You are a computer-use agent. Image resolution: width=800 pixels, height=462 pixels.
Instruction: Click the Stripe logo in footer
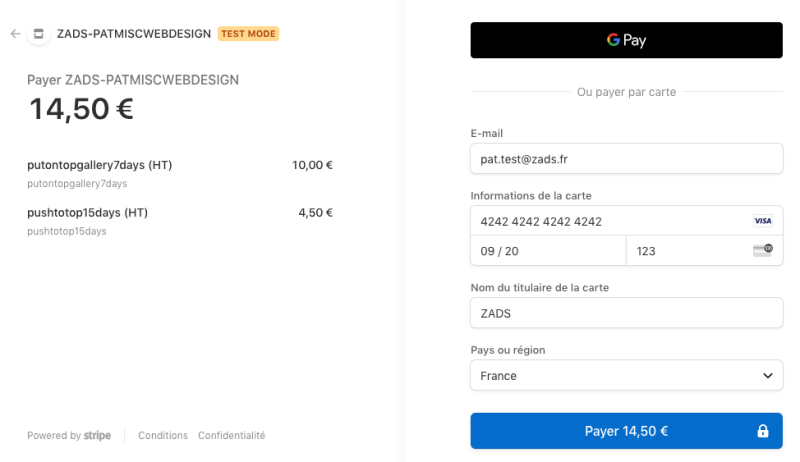pyautogui.click(x=97, y=436)
